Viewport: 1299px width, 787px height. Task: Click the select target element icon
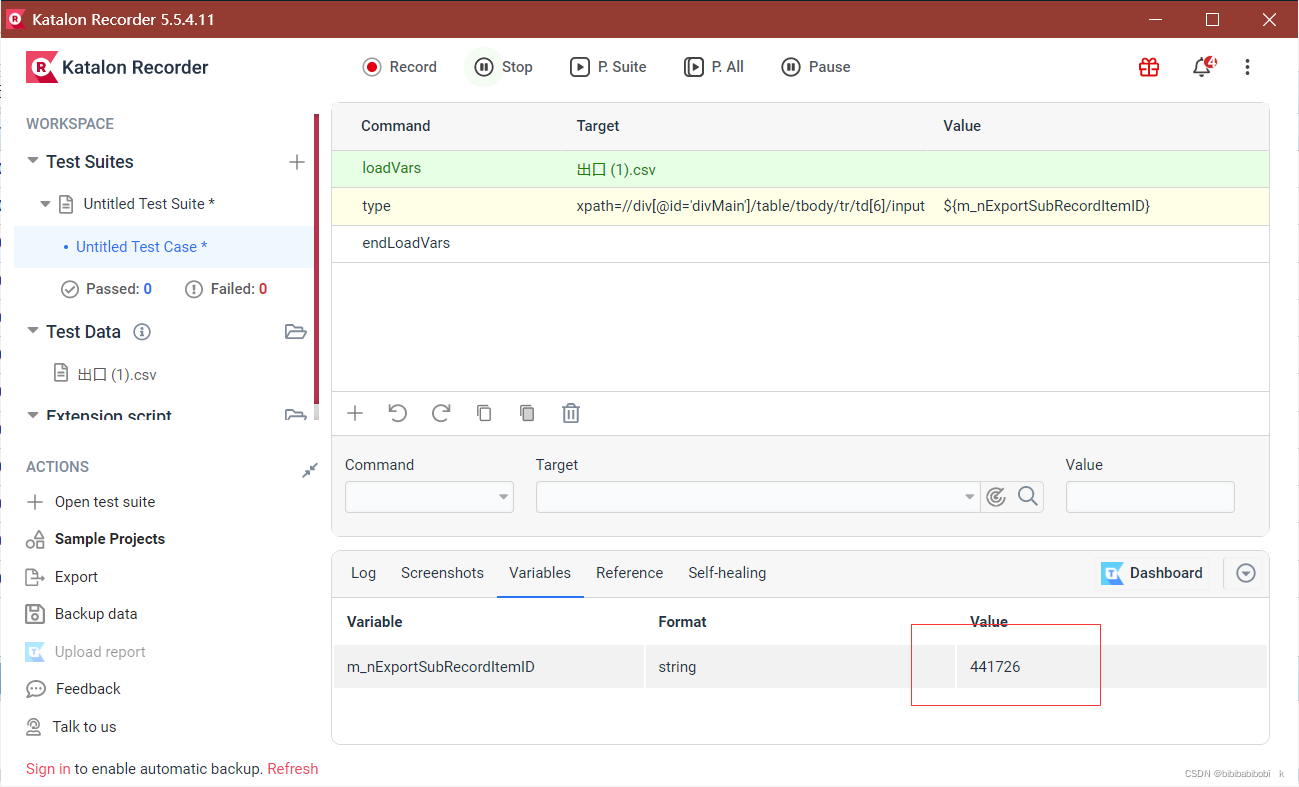995,497
